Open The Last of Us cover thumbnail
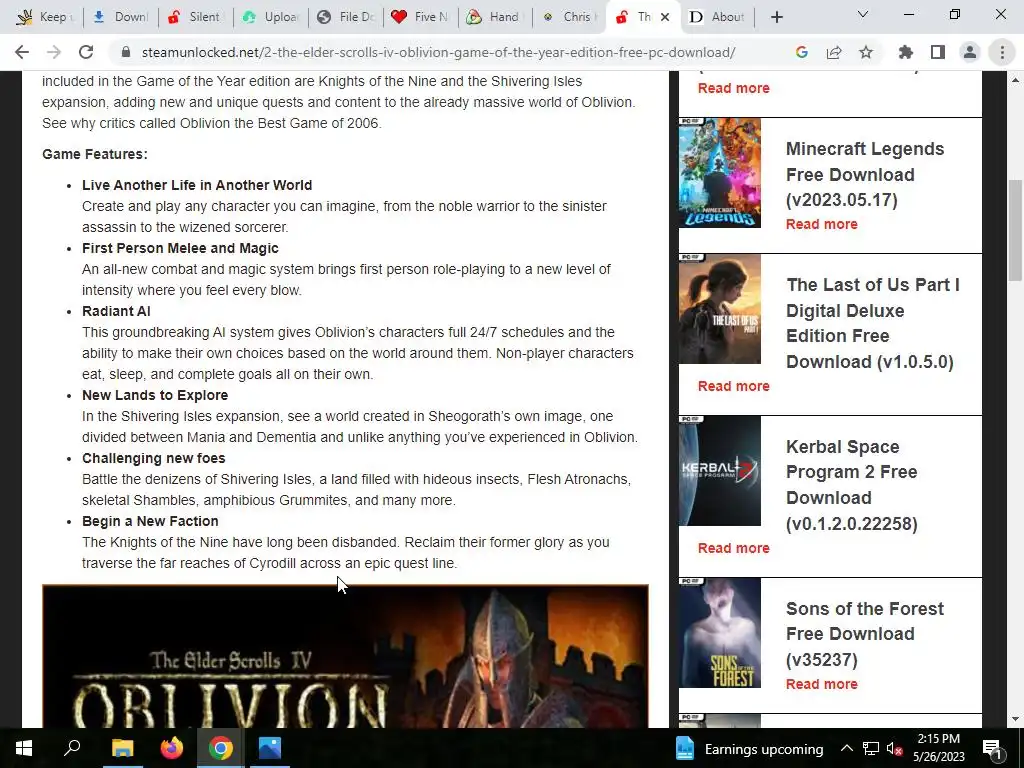 [x=720, y=309]
